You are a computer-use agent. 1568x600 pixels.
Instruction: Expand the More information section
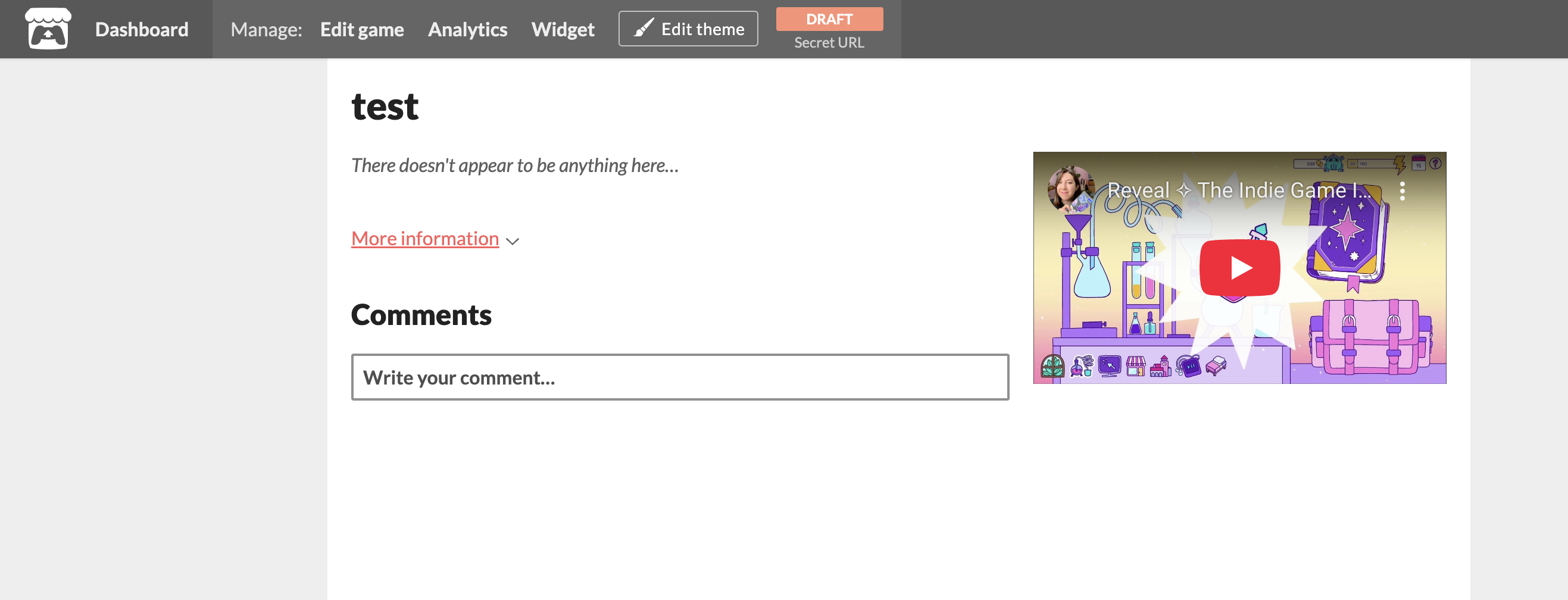[x=425, y=239]
